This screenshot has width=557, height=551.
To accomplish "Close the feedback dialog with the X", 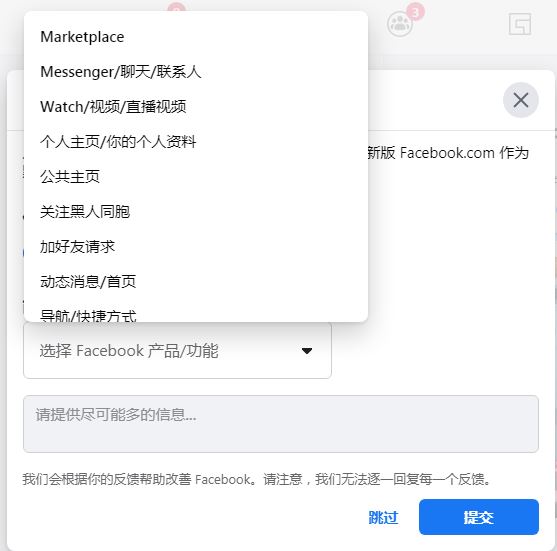I will (x=520, y=100).
